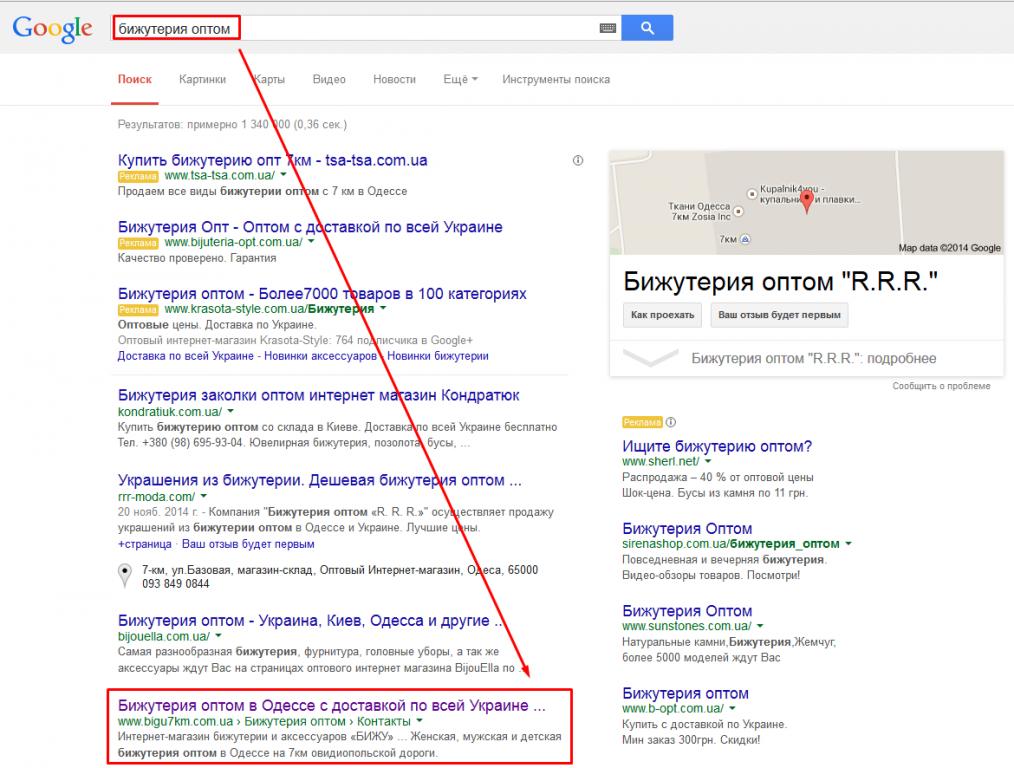Click 'Ваш отзыв будет первым' link under rrr-moda result
The image size is (1014, 768).
(x=248, y=544)
